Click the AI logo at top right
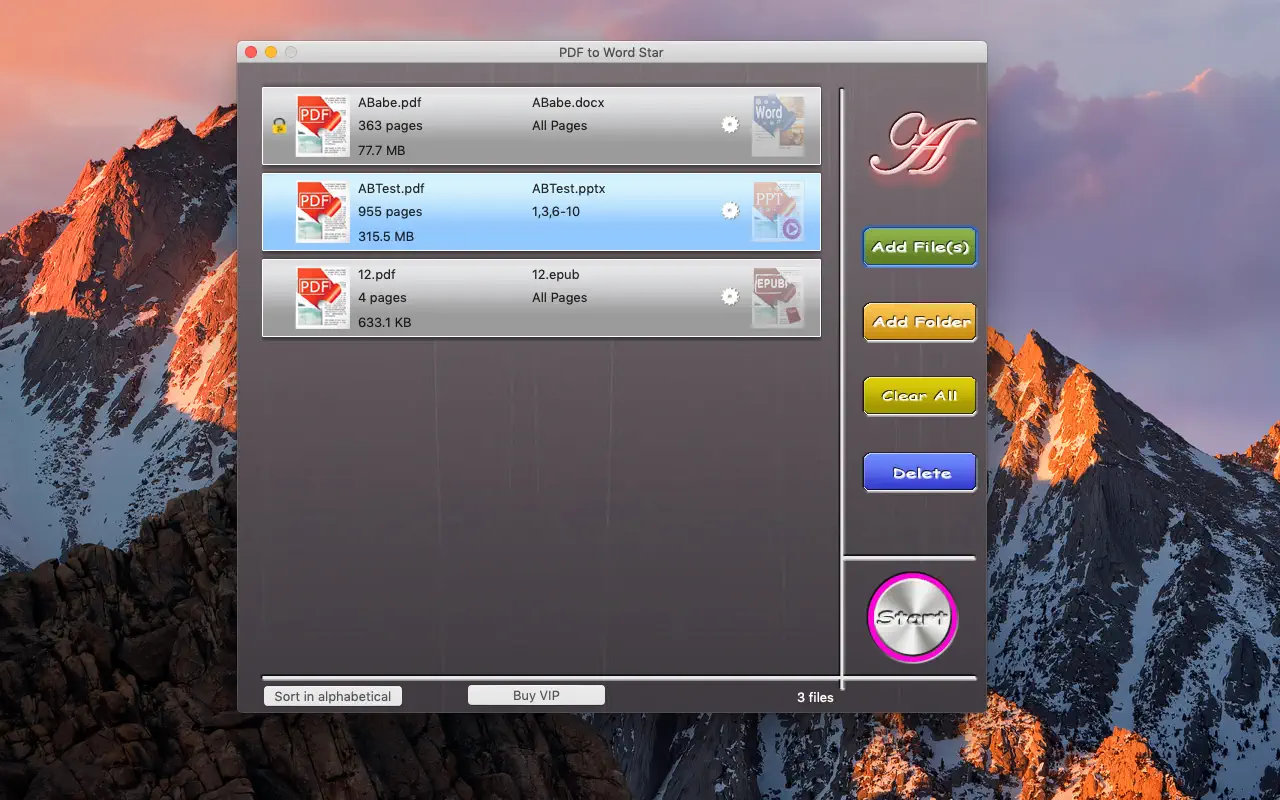Image resolution: width=1280 pixels, height=800 pixels. point(921,146)
